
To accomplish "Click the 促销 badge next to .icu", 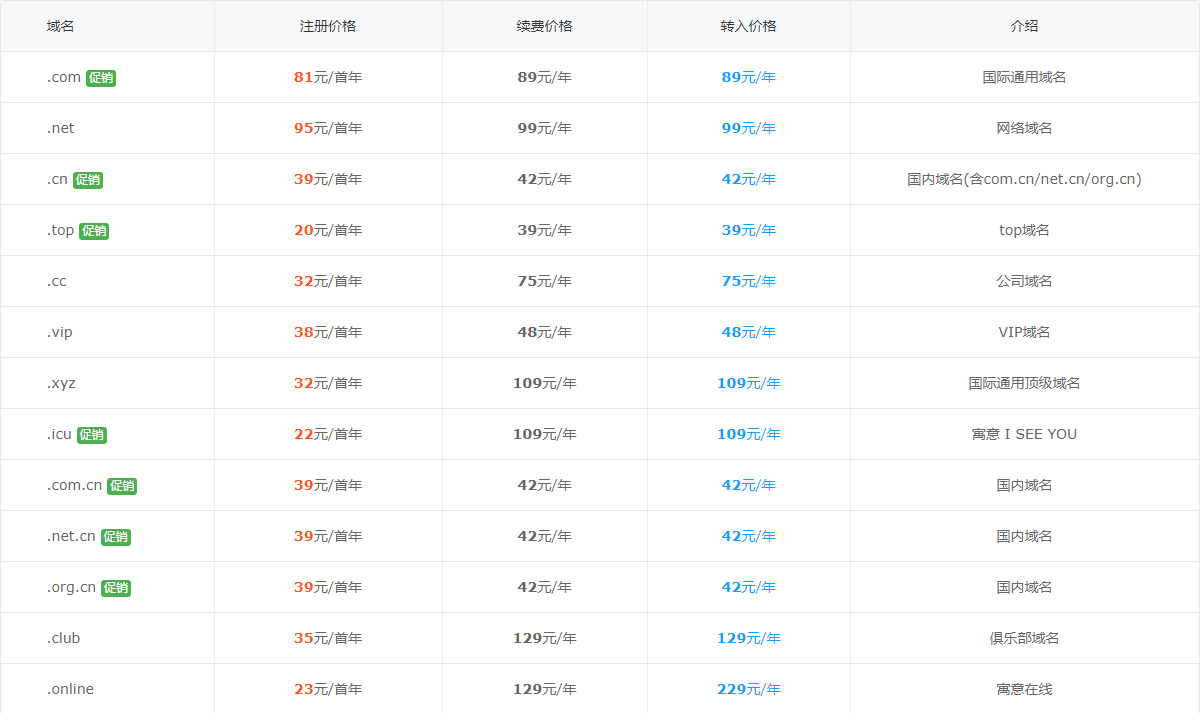I will tap(92, 435).
